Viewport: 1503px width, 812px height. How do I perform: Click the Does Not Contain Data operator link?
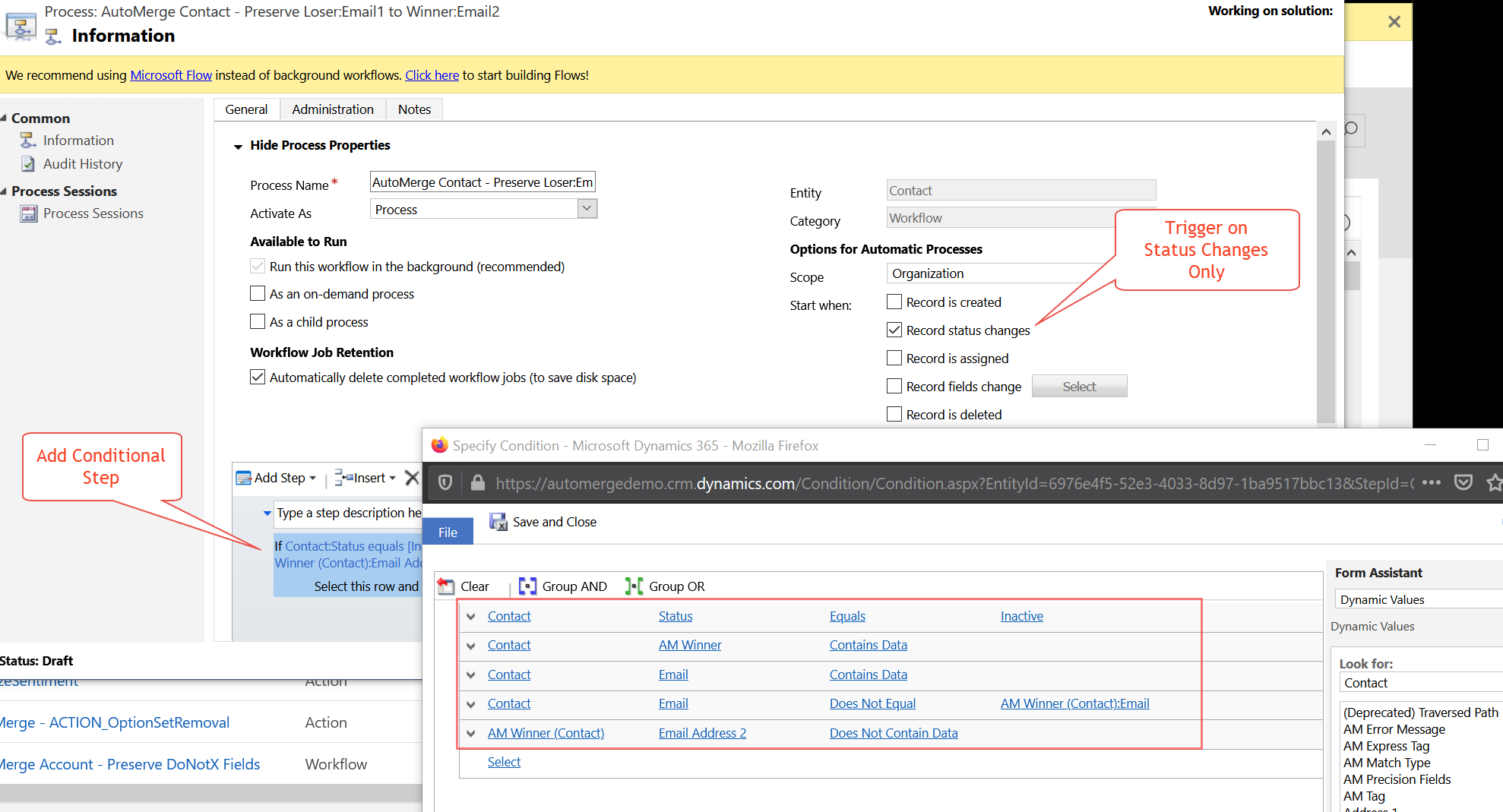(894, 733)
